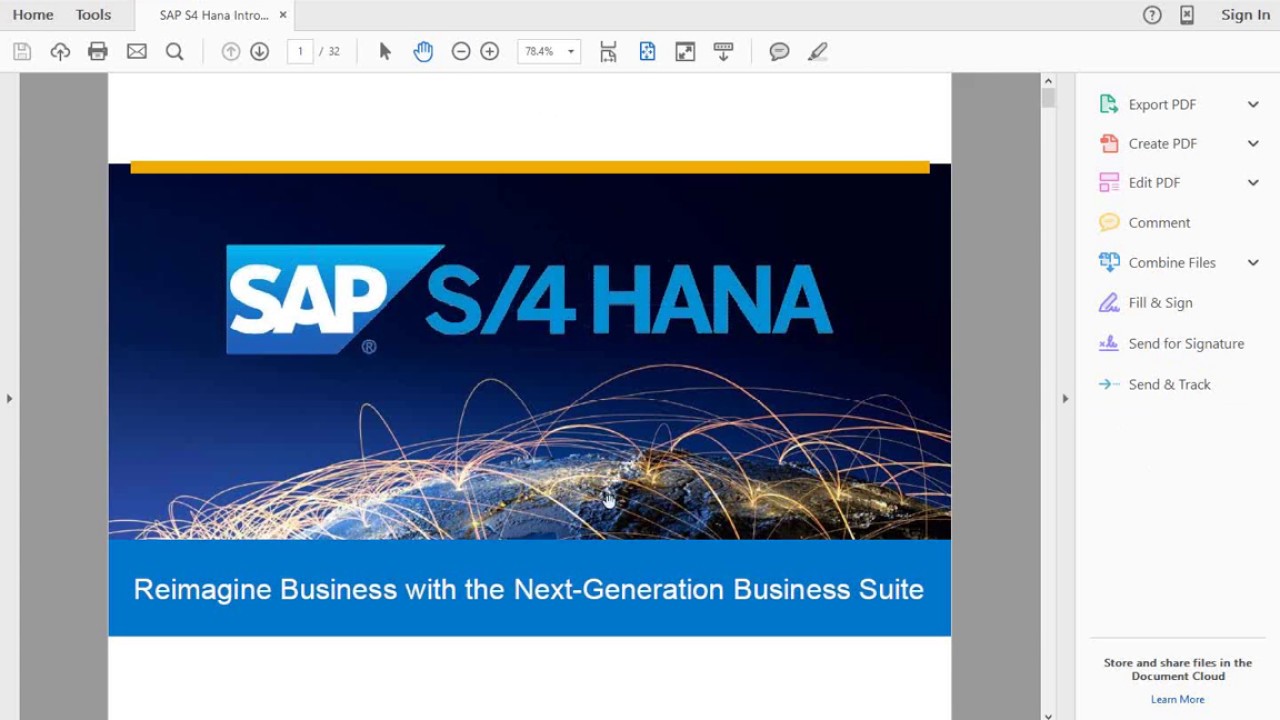Go to next page arrow
The width and height of the screenshot is (1280, 720).
coord(260,52)
